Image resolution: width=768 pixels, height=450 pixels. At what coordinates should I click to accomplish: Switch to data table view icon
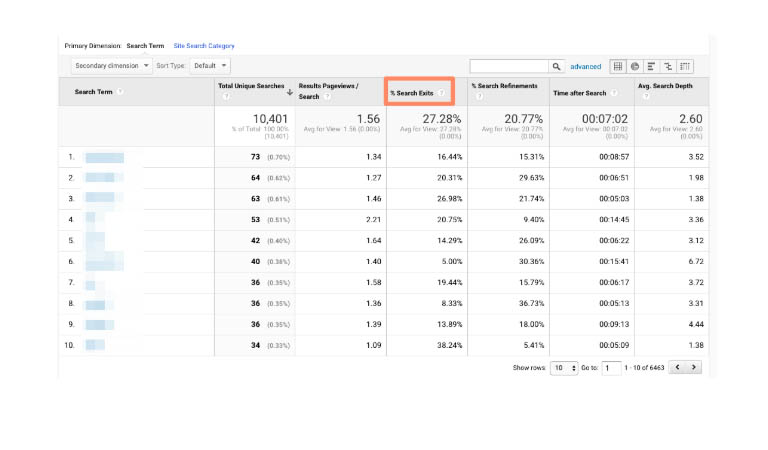618,66
